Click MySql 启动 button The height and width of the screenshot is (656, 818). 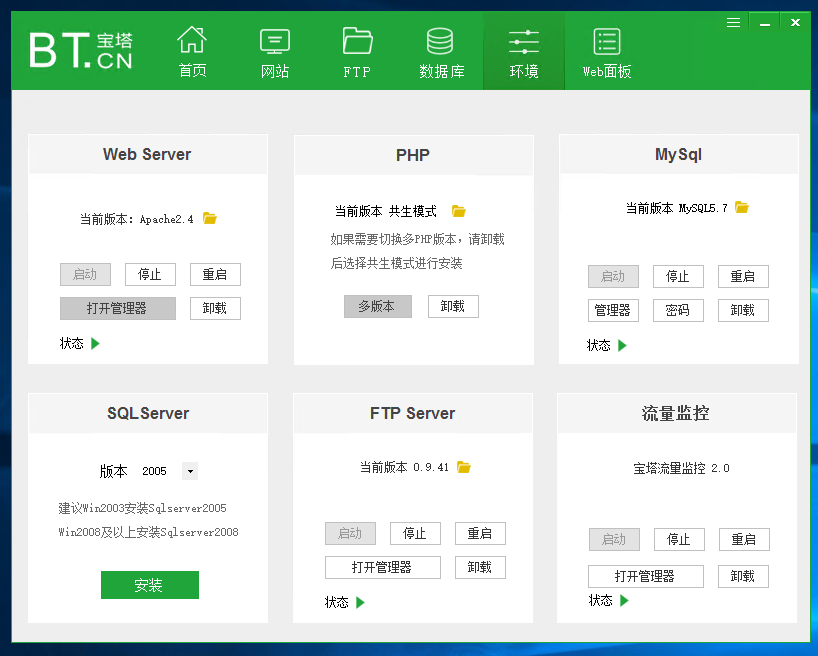pyautogui.click(x=613, y=277)
